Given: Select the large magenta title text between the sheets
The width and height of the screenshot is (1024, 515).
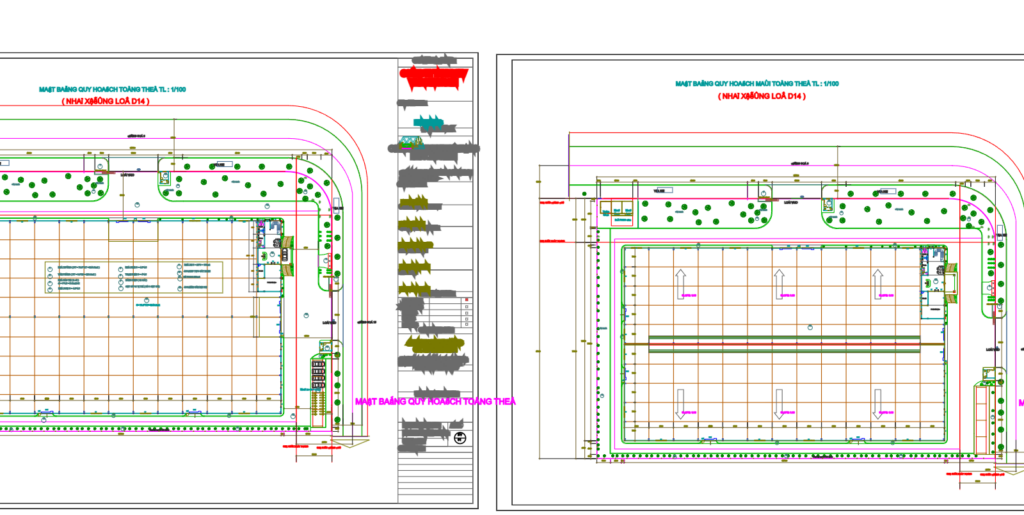Looking at the screenshot, I should click(x=435, y=401).
